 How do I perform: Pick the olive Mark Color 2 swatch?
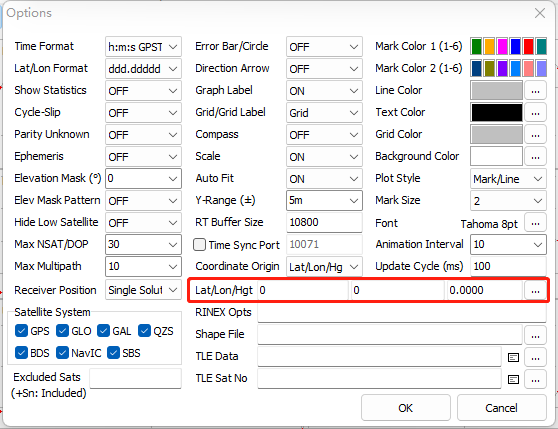coord(489,69)
